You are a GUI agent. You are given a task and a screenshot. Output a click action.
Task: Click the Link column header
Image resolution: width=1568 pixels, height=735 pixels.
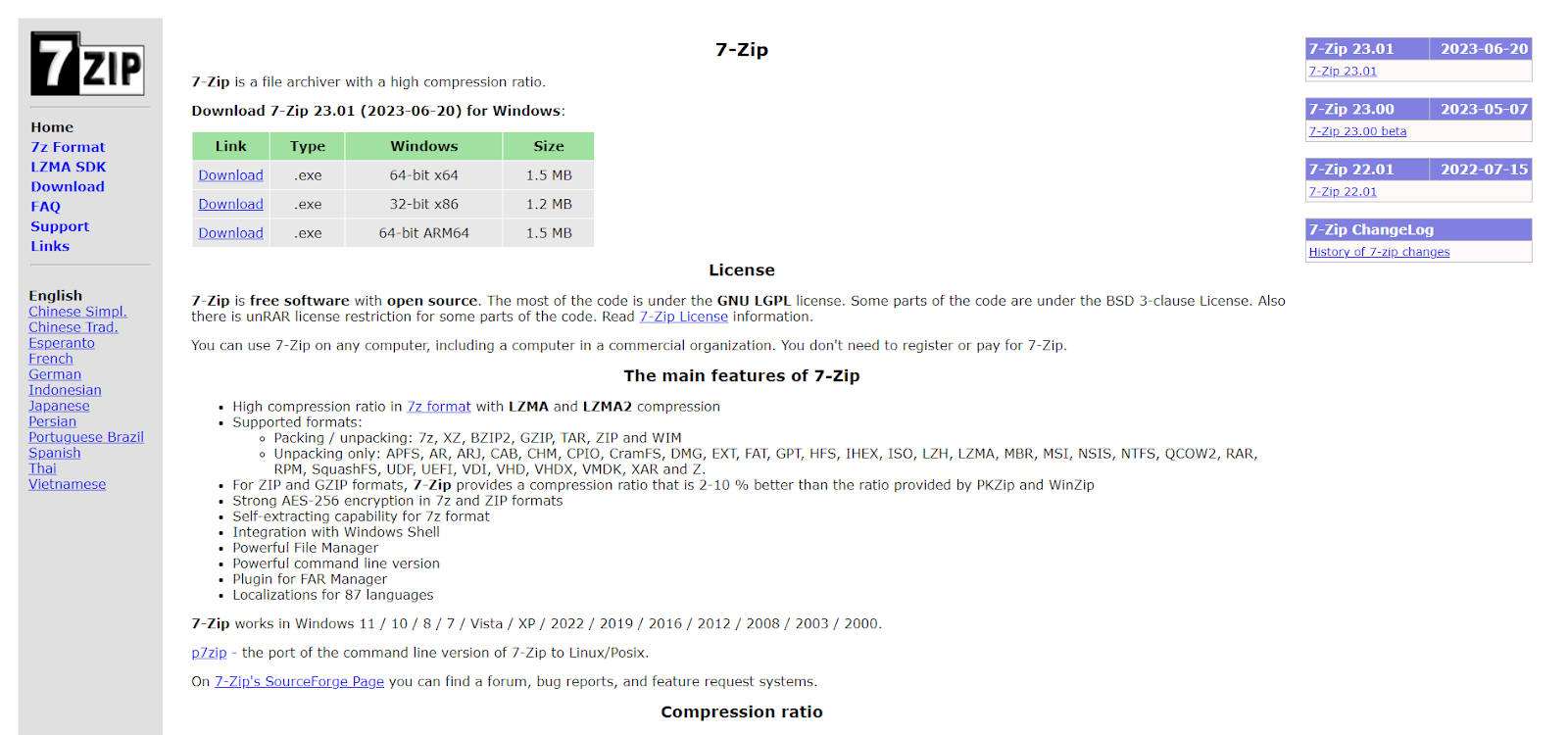pyautogui.click(x=231, y=146)
